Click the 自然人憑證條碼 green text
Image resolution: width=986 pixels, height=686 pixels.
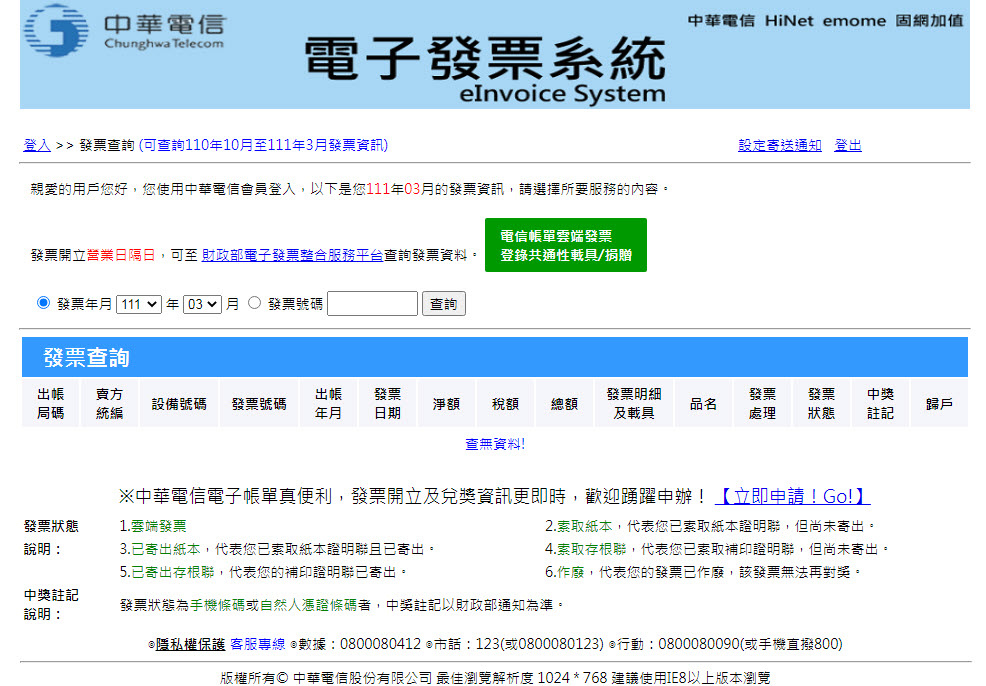coord(308,605)
